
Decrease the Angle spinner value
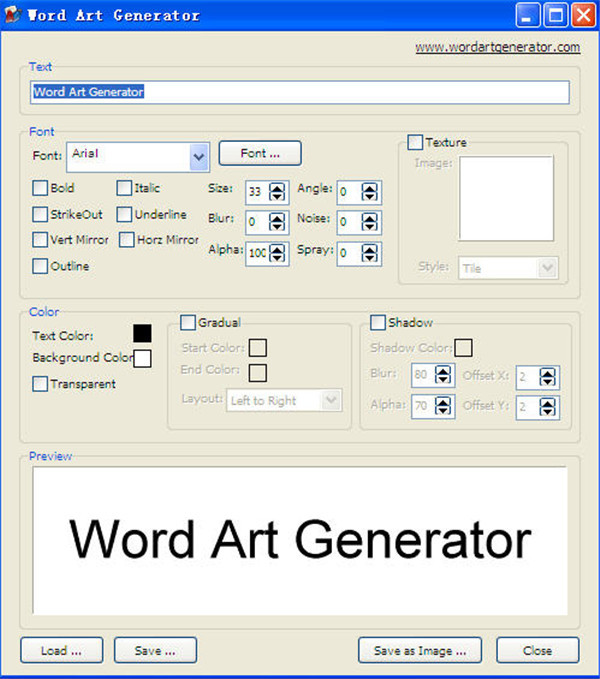[x=370, y=196]
